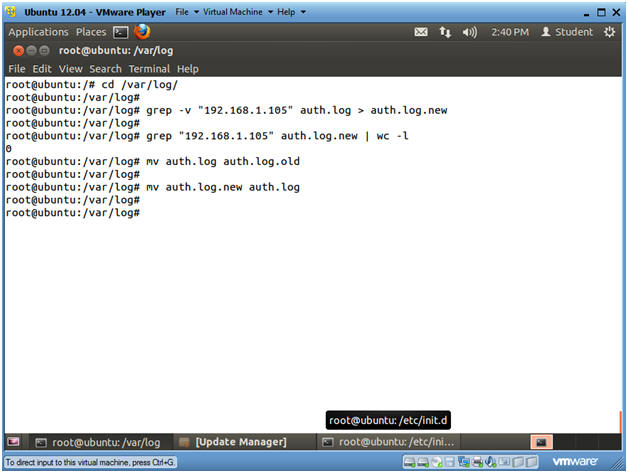The width and height of the screenshot is (628, 473).
Task: Click the VMware Player title bar icon
Action: coord(12,12)
